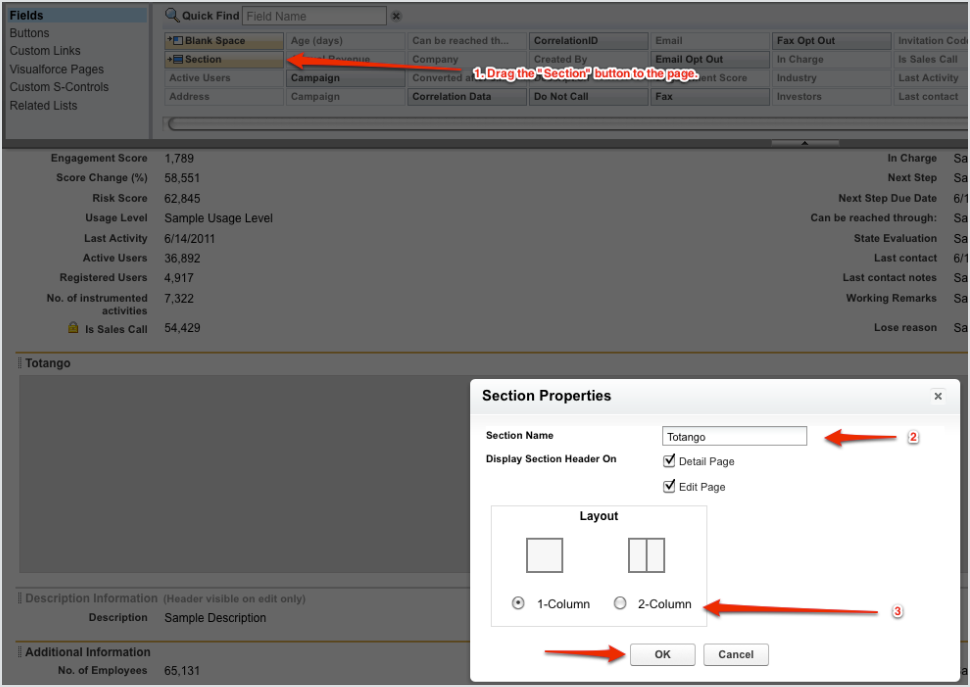The height and width of the screenshot is (687, 970).
Task: Click the Working Remarks field label
Action: (891, 298)
